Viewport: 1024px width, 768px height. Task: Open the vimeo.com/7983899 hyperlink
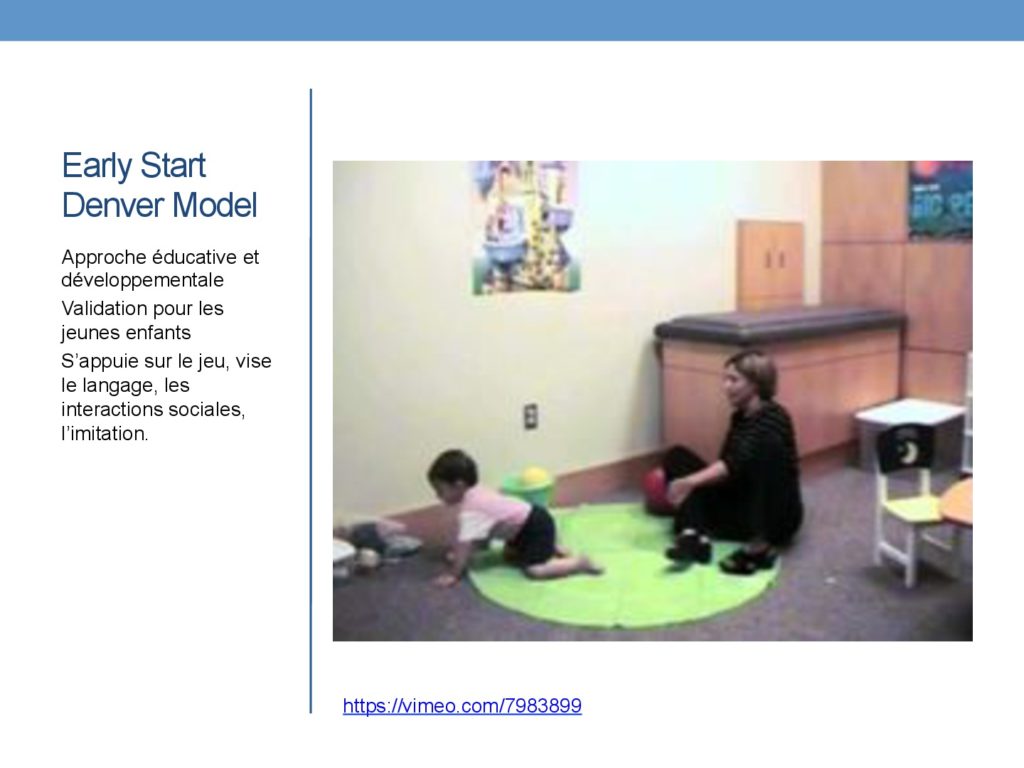(462, 706)
